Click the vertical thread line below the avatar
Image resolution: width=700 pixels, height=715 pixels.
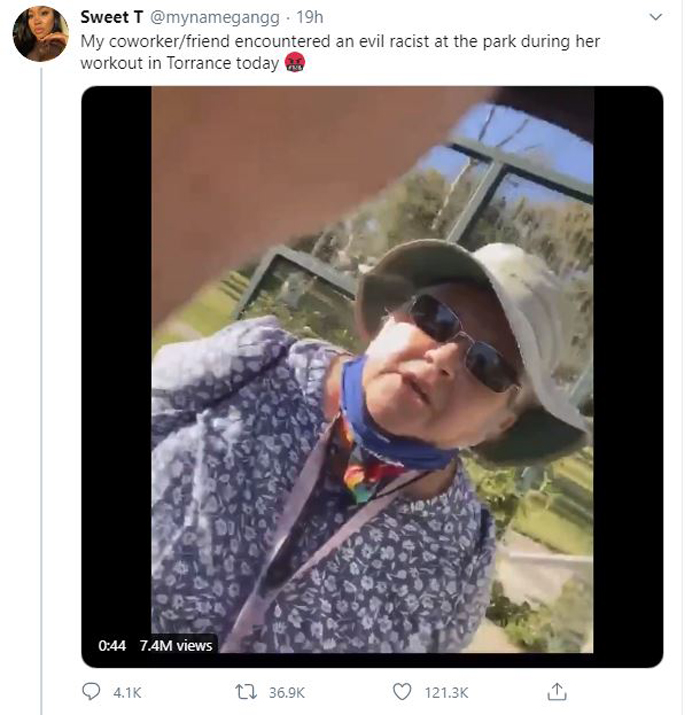click(41, 388)
